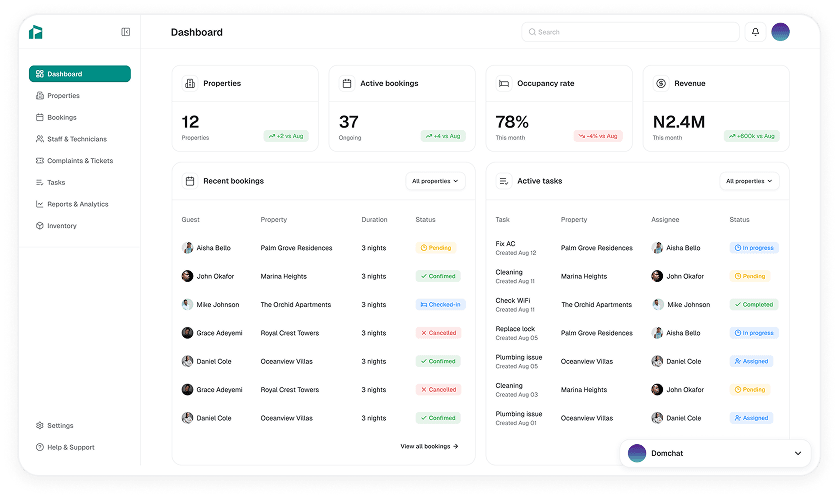
Task: Expand the Domchat chevron
Action: tap(798, 453)
